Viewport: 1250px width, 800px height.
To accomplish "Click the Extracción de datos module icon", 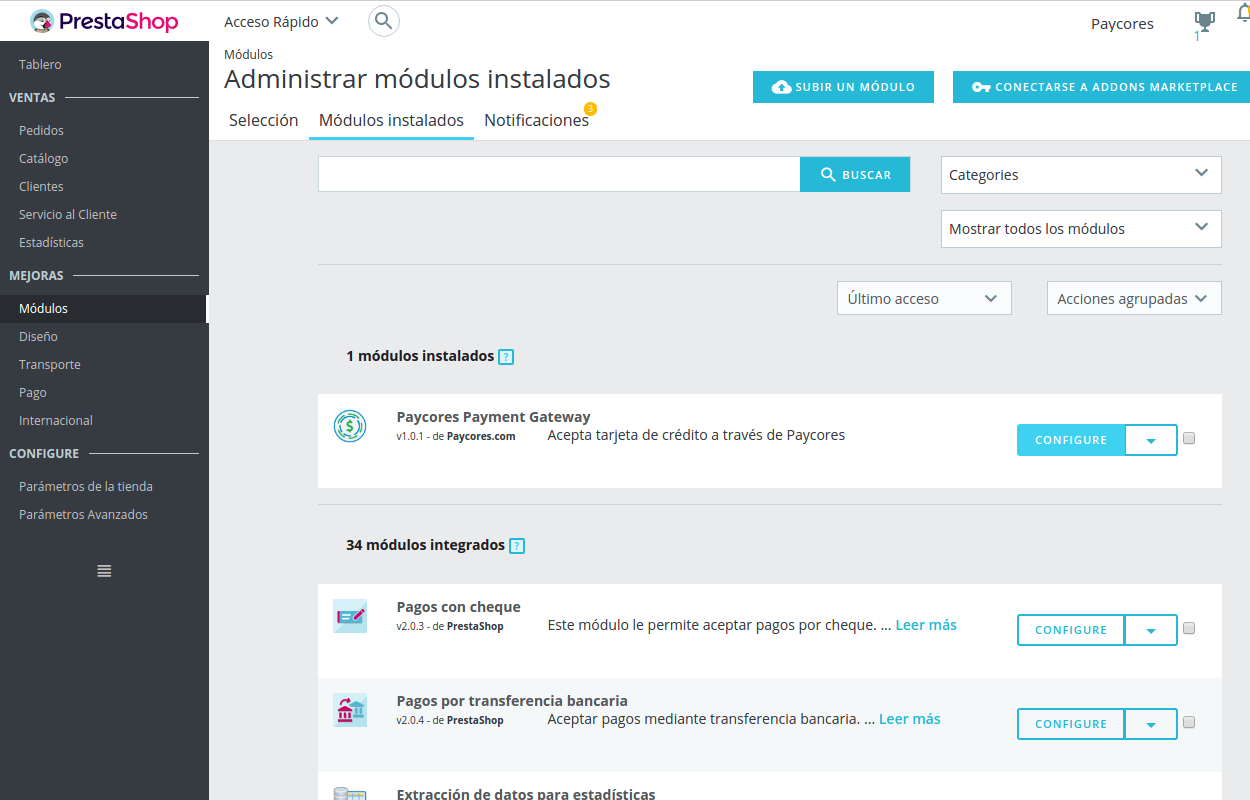I will (x=350, y=793).
